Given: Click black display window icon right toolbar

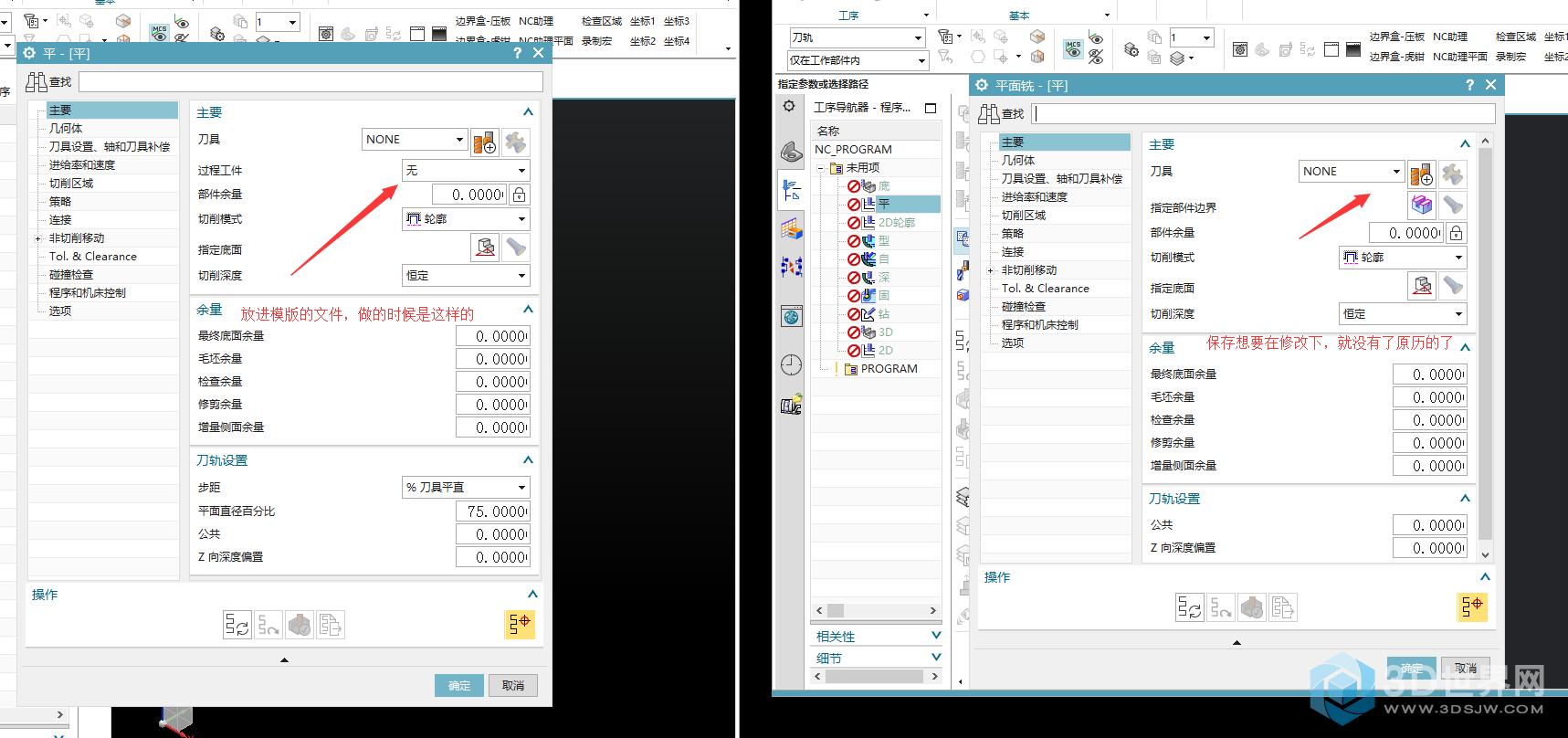Looking at the screenshot, I should pyautogui.click(x=1352, y=49).
